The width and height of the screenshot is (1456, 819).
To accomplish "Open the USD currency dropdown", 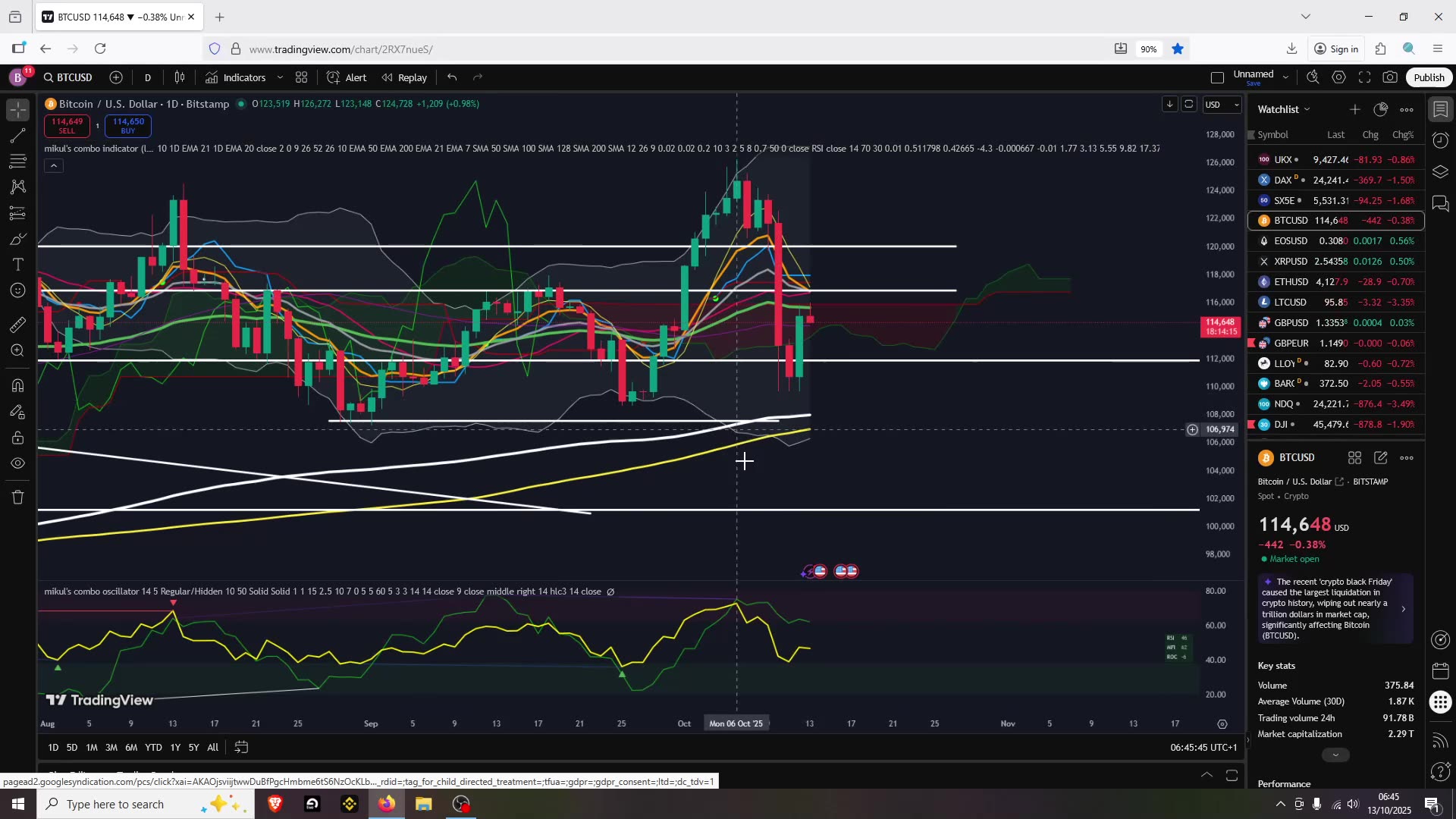I will pos(1221,105).
